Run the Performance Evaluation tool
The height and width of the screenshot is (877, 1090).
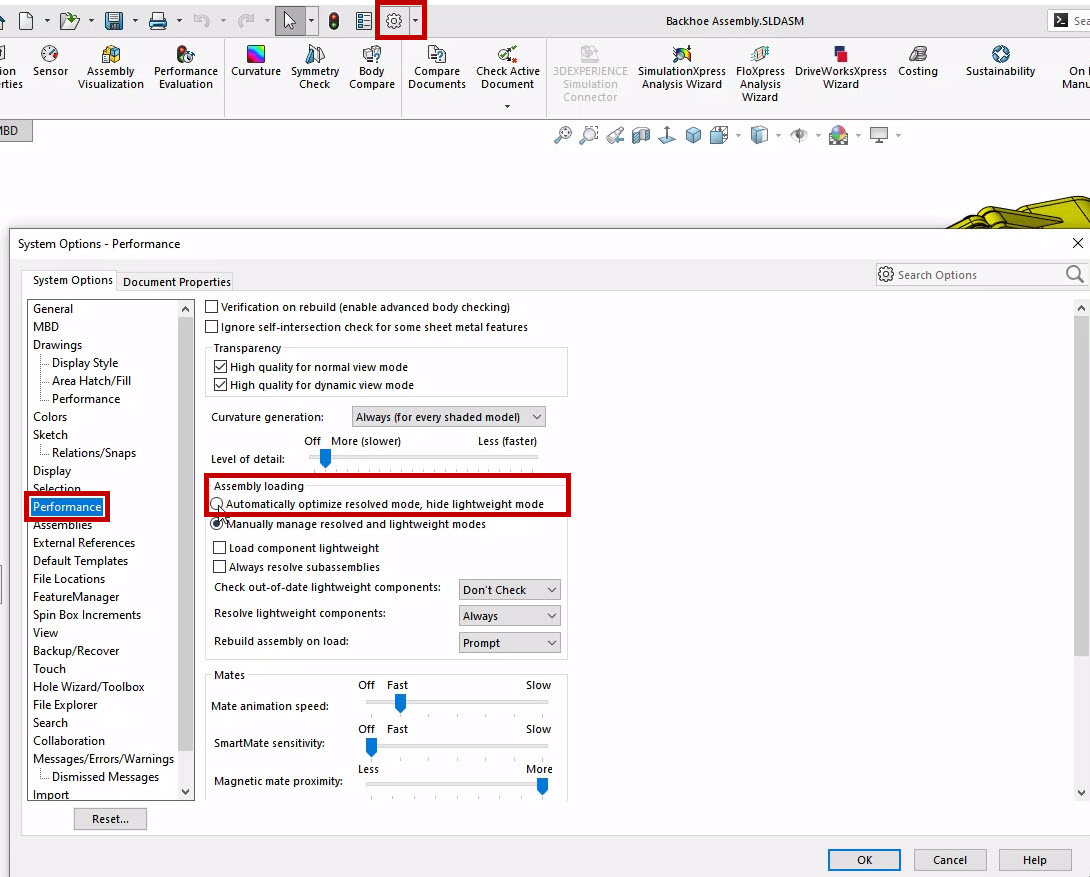185,62
